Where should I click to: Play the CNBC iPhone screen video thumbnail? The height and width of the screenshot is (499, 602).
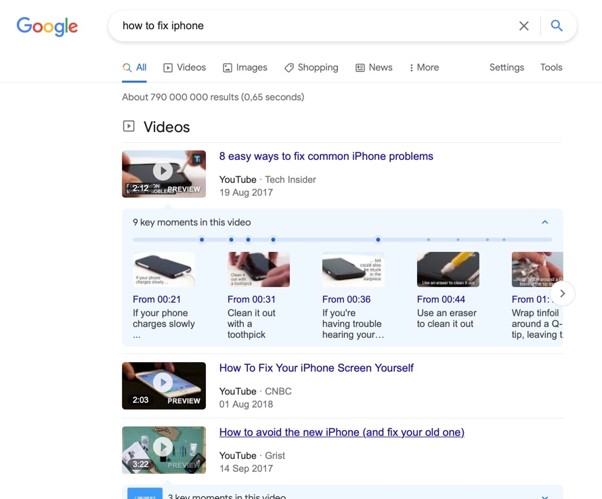[163, 385]
